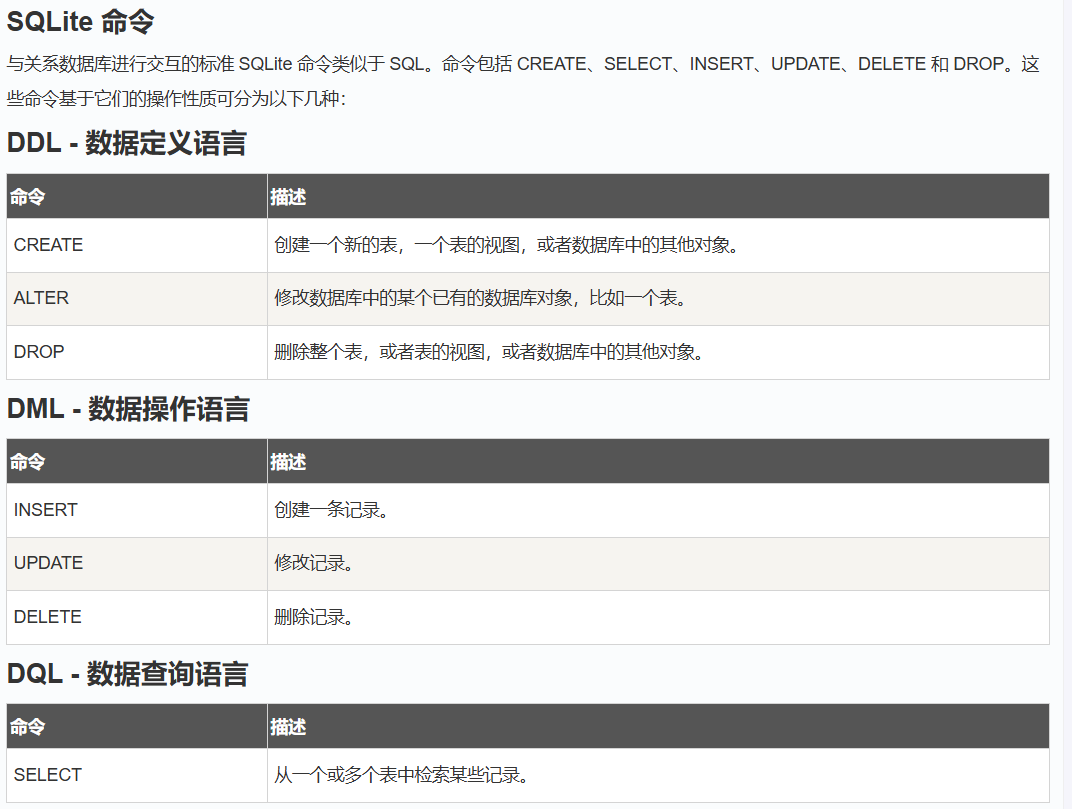1072x809 pixels.
Task: Select the ALTER command cell
Action: pos(41,298)
